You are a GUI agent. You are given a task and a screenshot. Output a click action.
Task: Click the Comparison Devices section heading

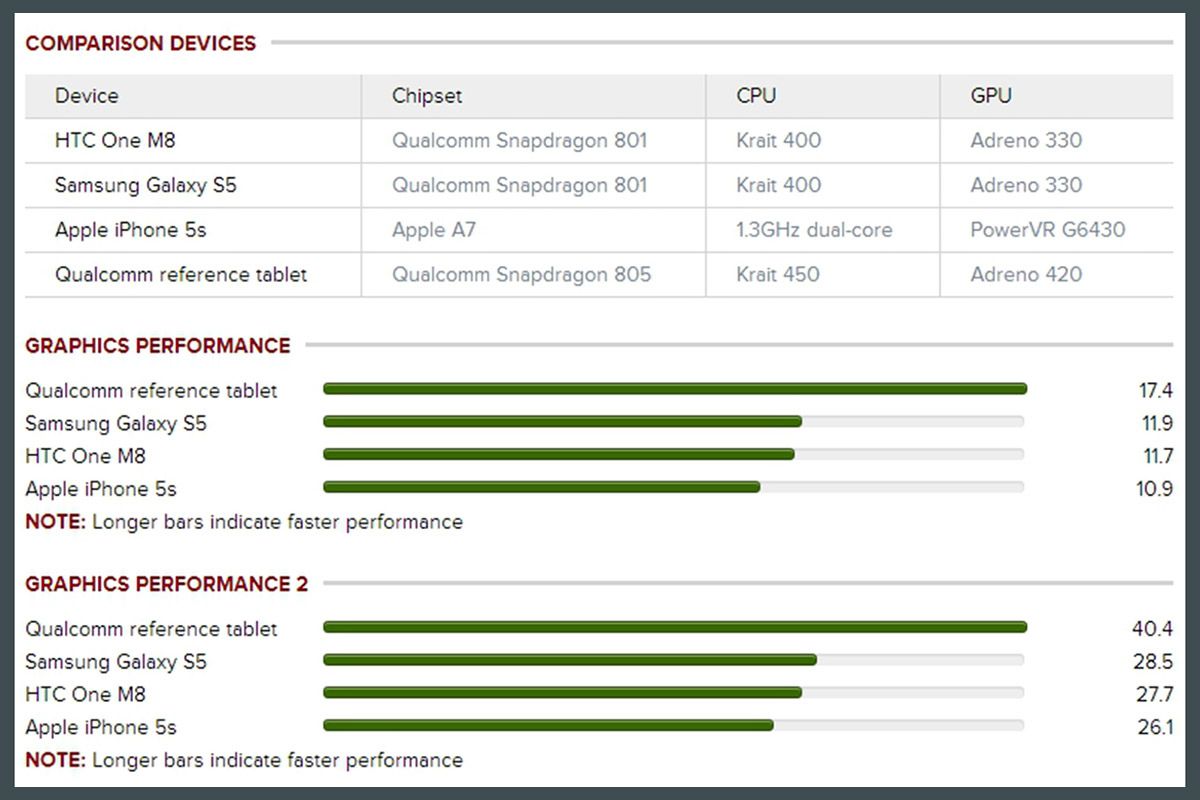(141, 43)
